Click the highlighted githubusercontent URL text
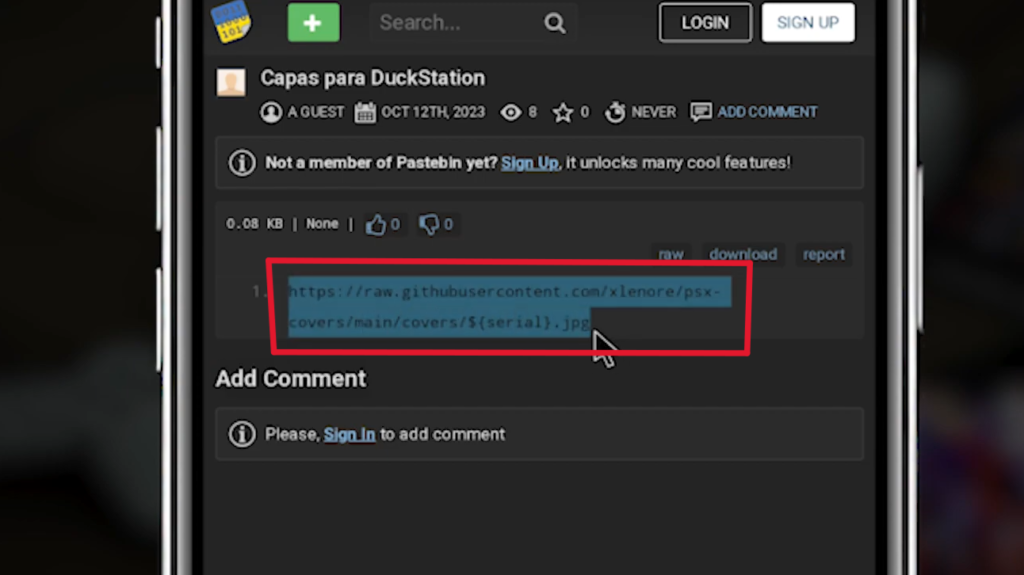 [503, 307]
